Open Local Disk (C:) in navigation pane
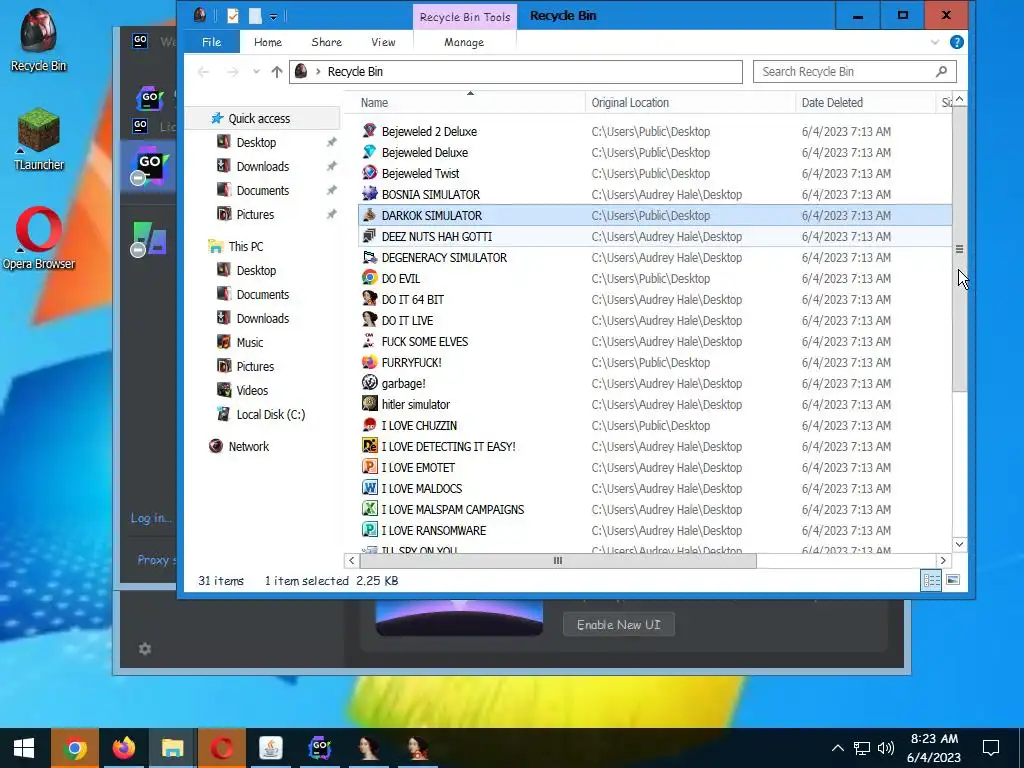The height and width of the screenshot is (768, 1024). coord(270,415)
